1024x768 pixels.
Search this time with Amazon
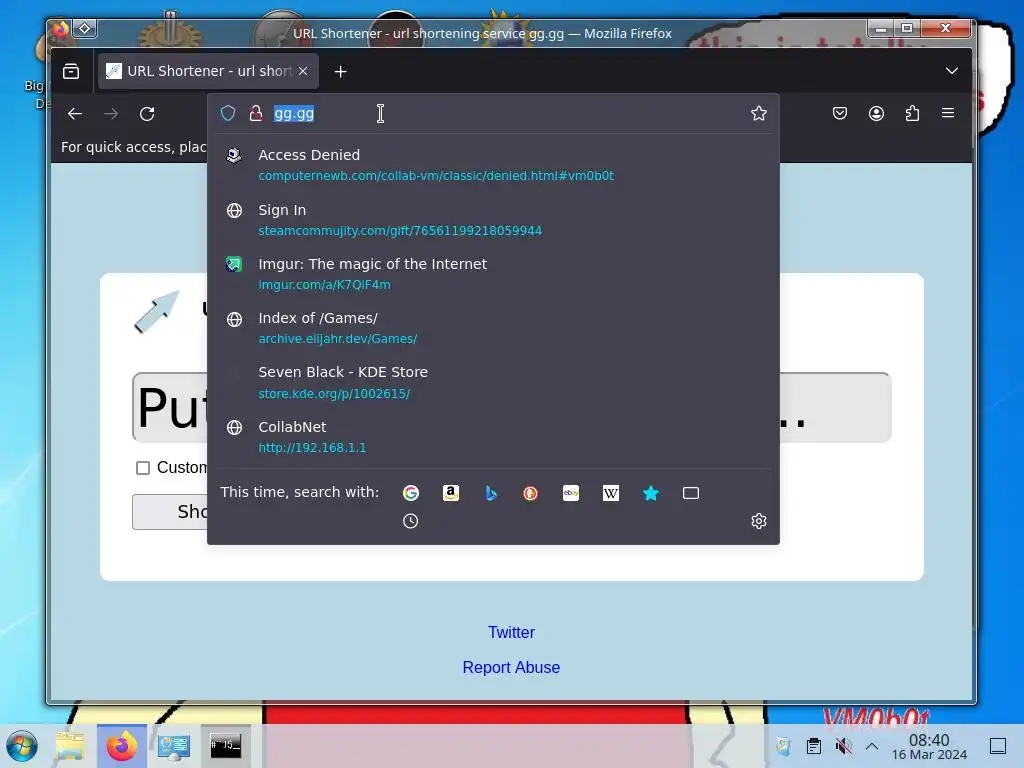[451, 493]
